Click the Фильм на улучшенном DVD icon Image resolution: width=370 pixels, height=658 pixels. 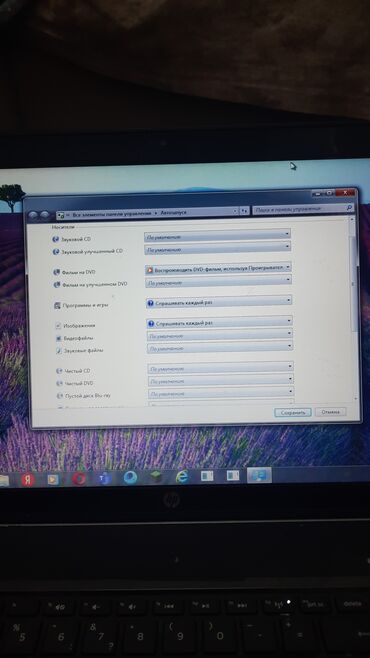(57, 285)
